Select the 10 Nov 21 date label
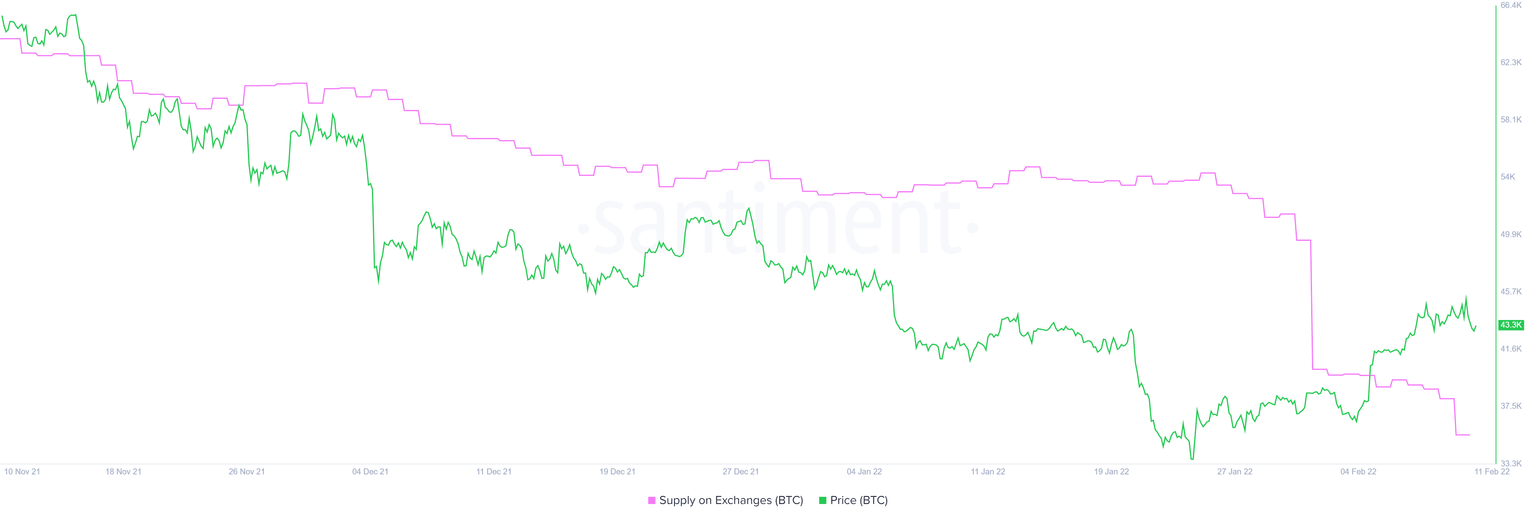 click(x=23, y=471)
